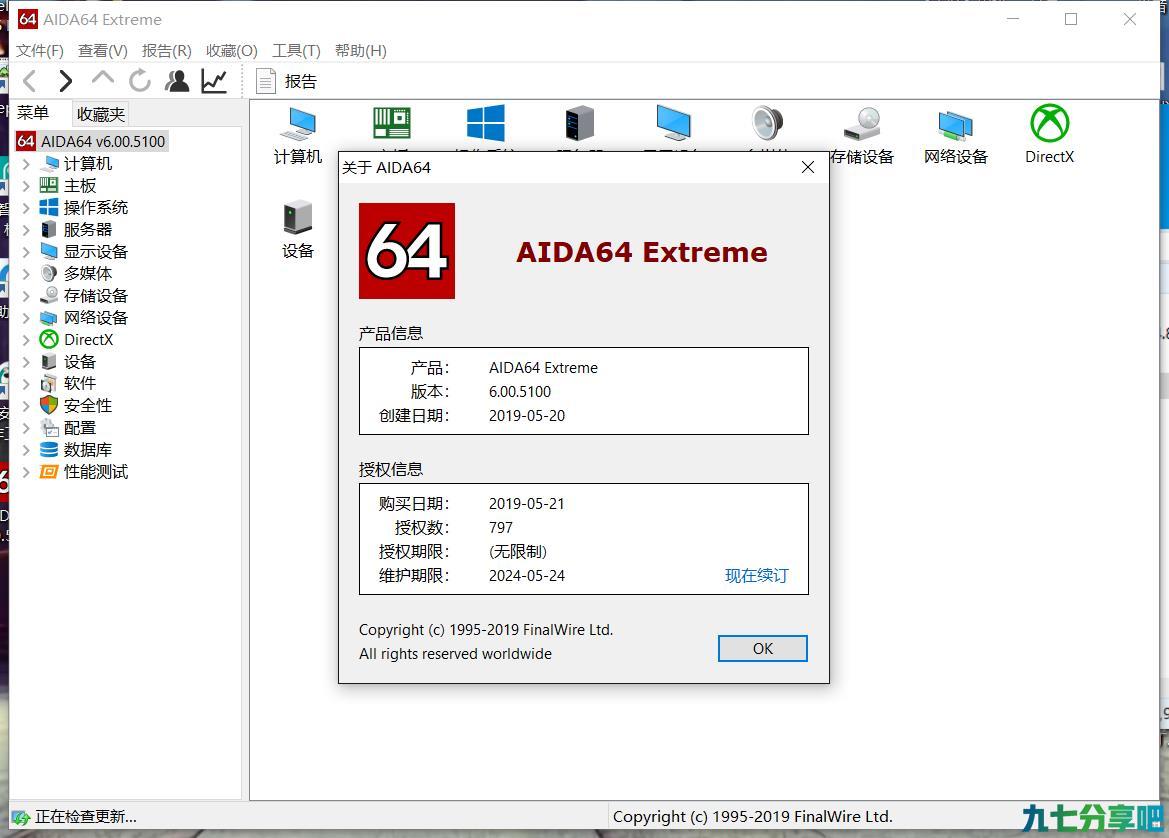1169x838 pixels.
Task: Open the speaker multimedia icon in main pane
Action: [x=767, y=123]
